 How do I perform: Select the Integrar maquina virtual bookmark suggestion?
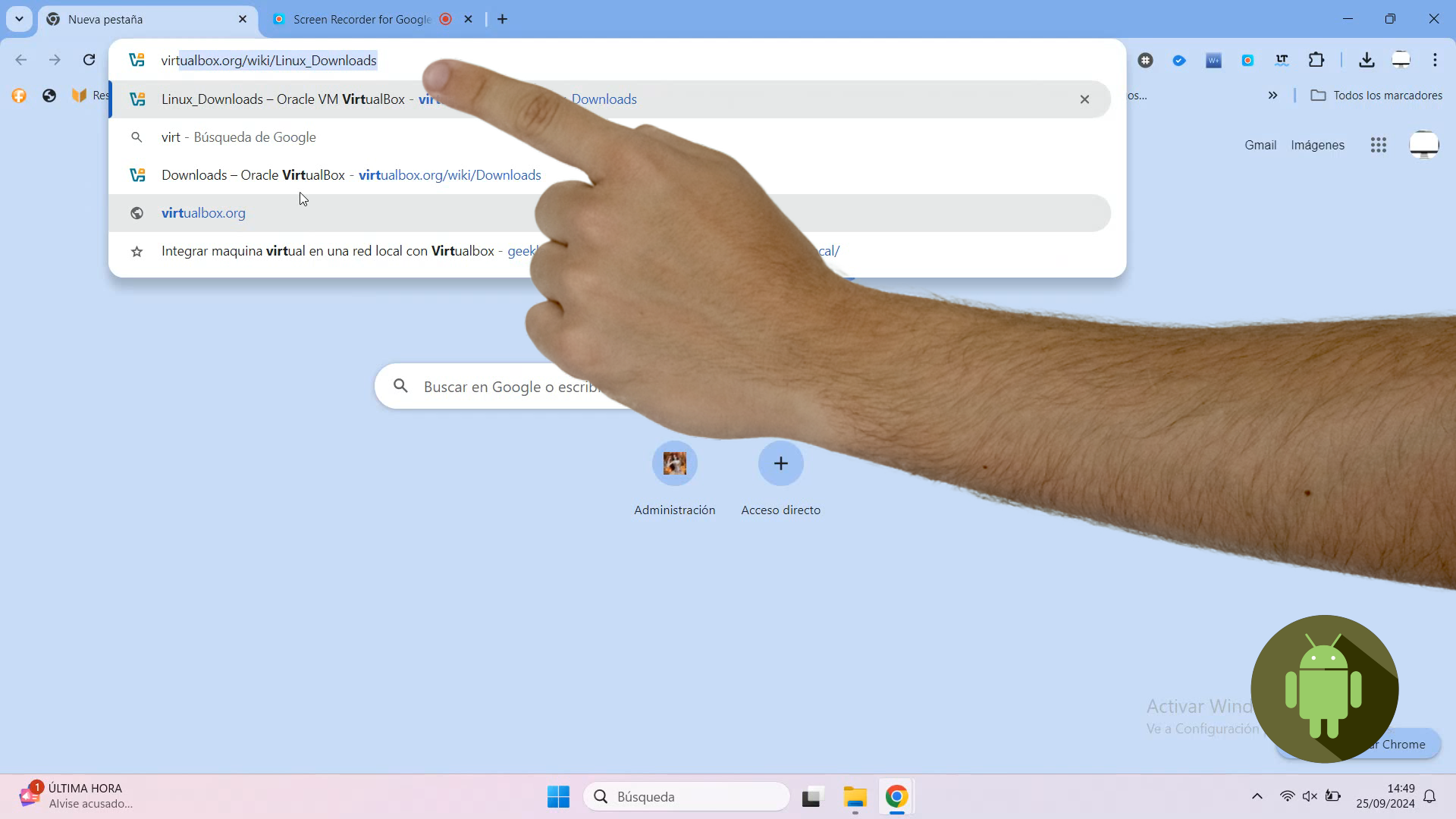tap(610, 251)
